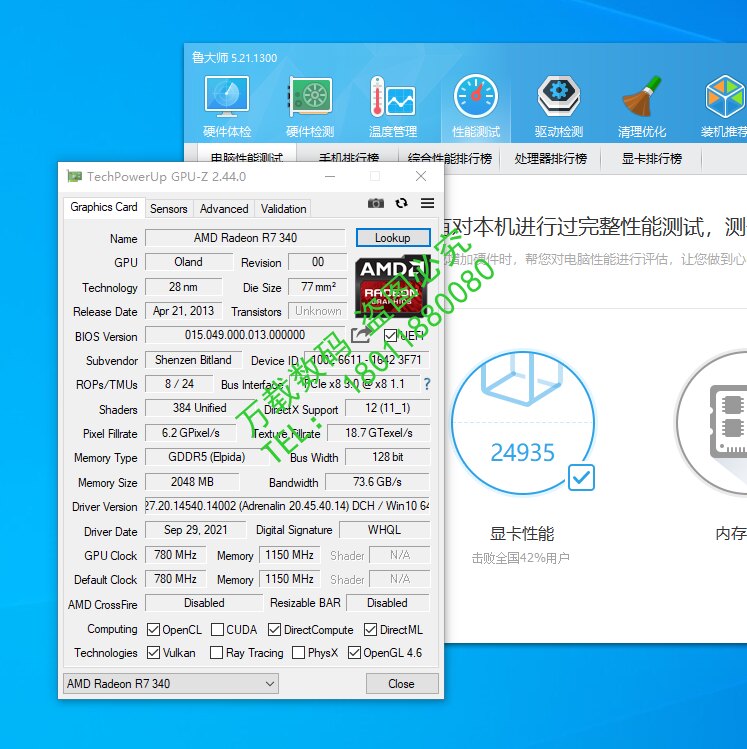This screenshot has width=747, height=749.
Task: Open 清理优化 cleanup broom icon
Action: coord(641,107)
